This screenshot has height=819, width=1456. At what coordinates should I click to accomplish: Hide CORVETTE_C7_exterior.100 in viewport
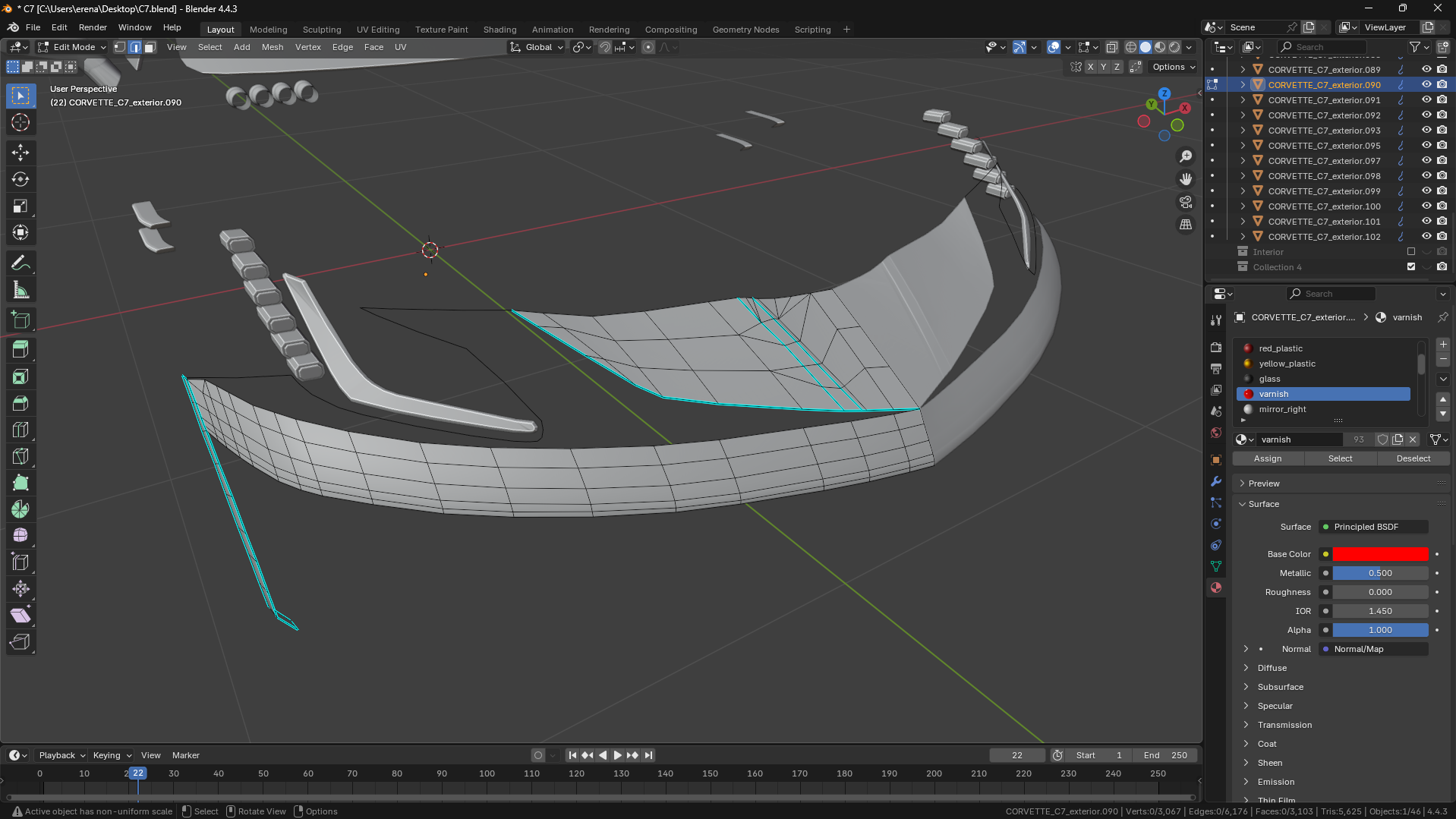1426,206
